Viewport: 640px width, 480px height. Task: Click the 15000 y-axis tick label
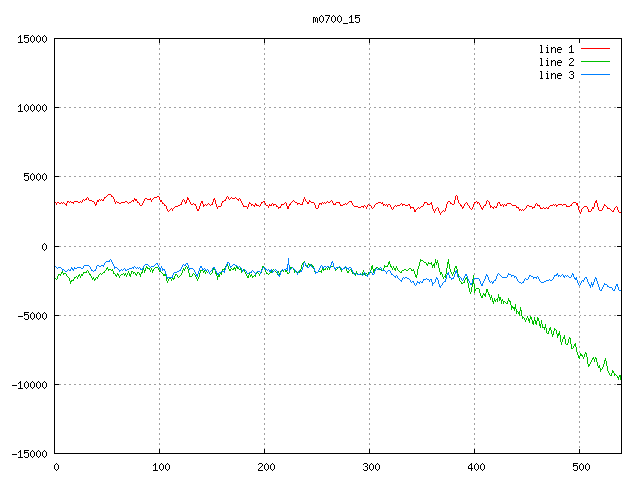point(31,39)
